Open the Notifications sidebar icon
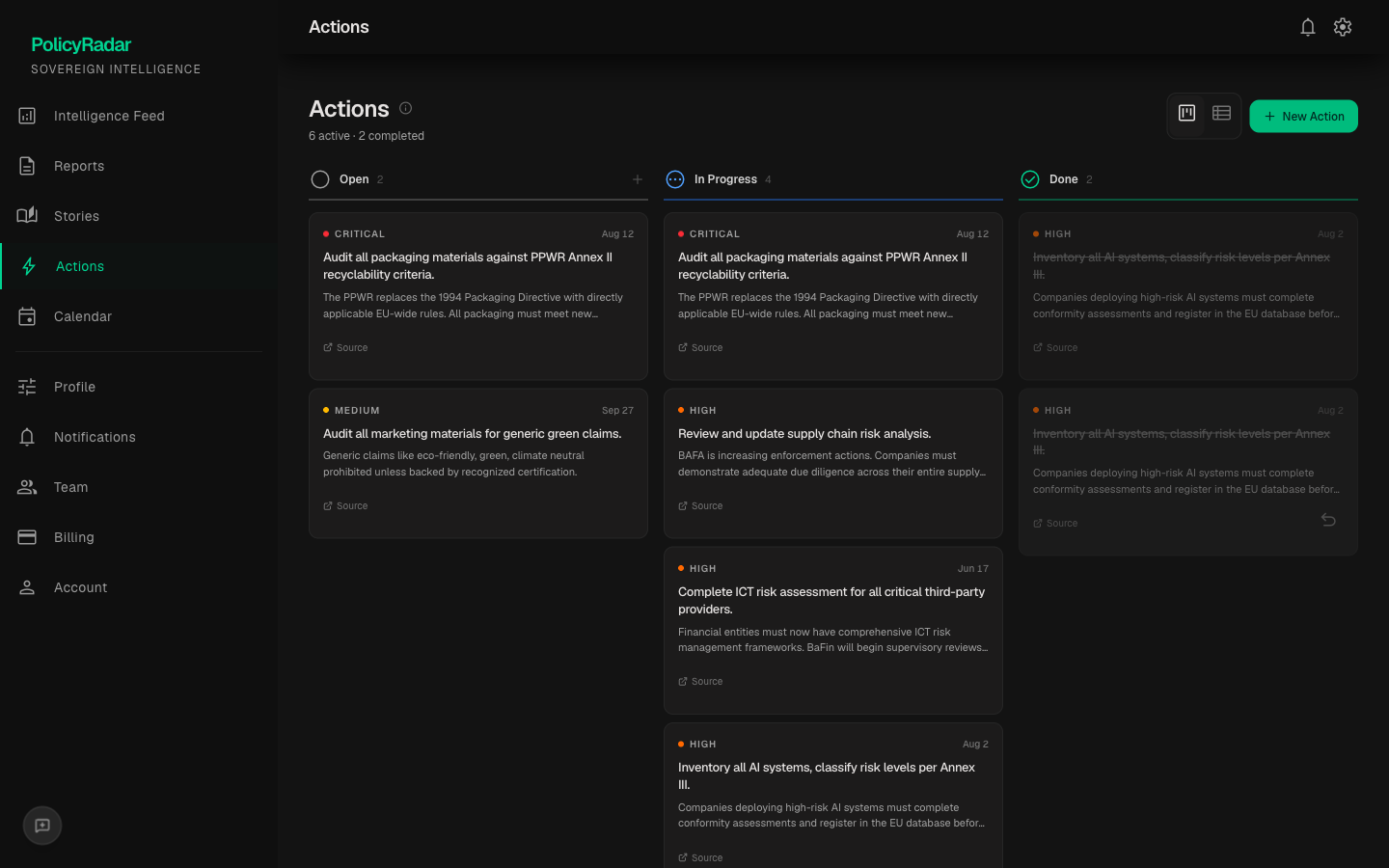This screenshot has height=868, width=1389. point(27,437)
